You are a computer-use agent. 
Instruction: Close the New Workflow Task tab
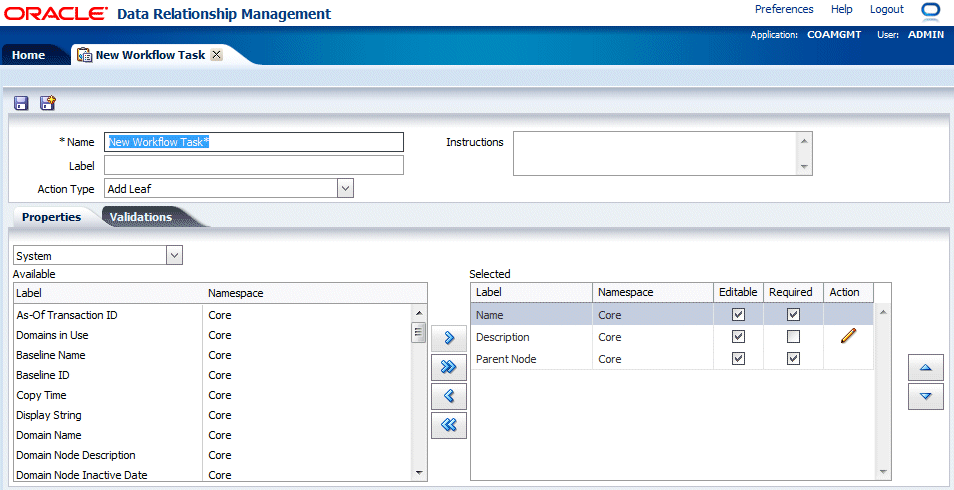point(216,55)
